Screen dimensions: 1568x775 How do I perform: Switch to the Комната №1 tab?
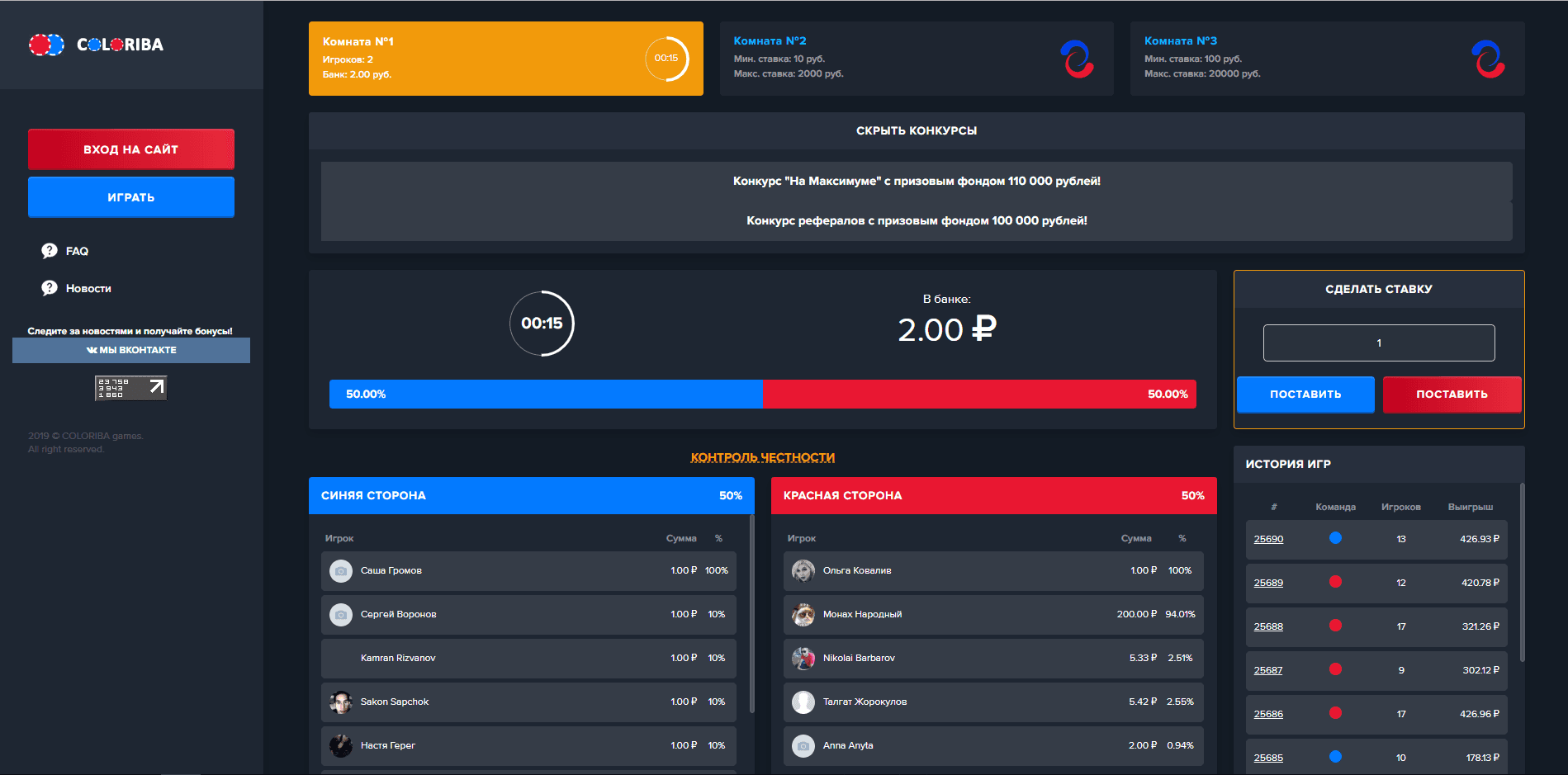pyautogui.click(x=505, y=59)
